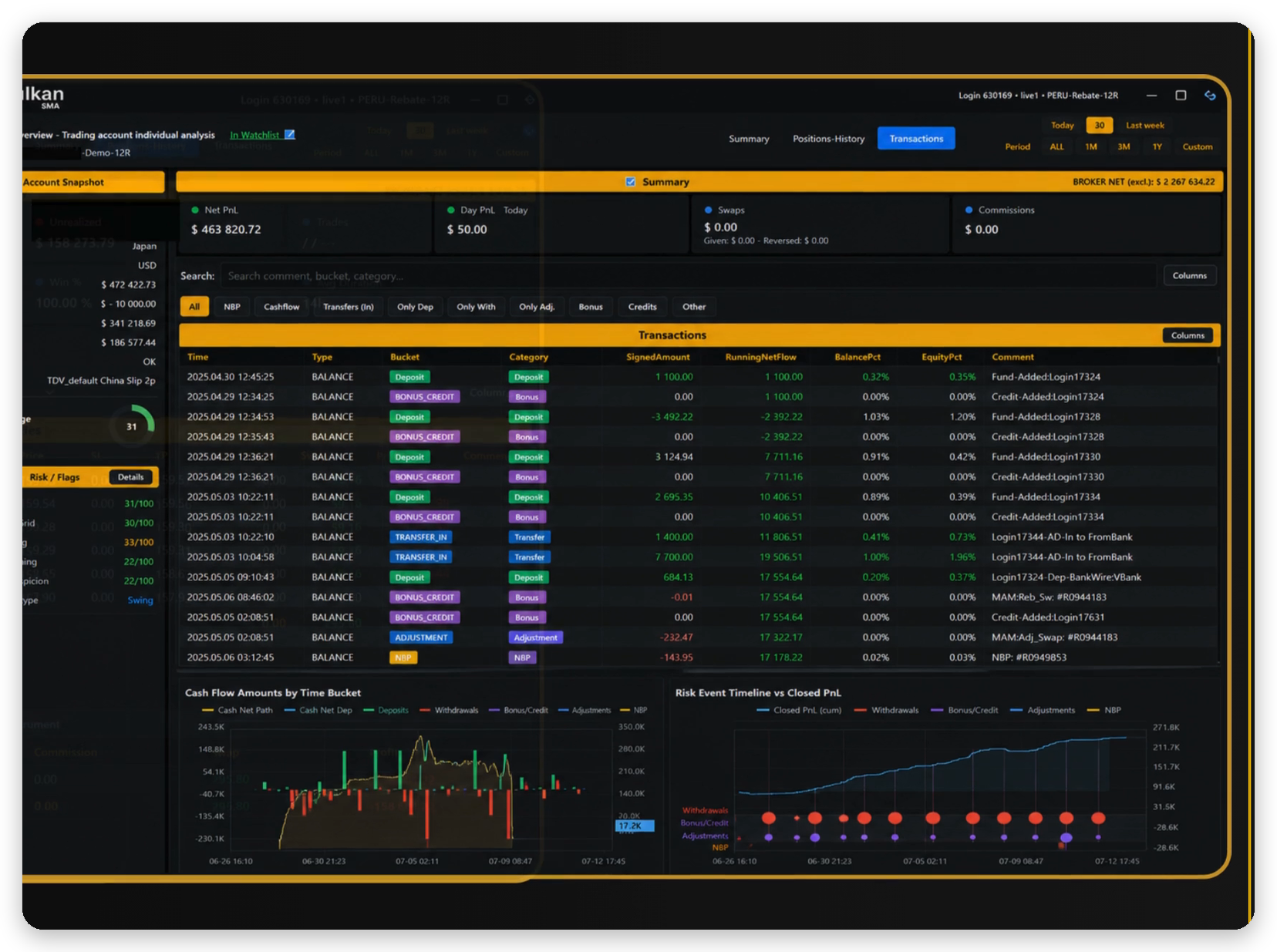Click the search comment, bucket, category field

pyautogui.click(x=688, y=276)
